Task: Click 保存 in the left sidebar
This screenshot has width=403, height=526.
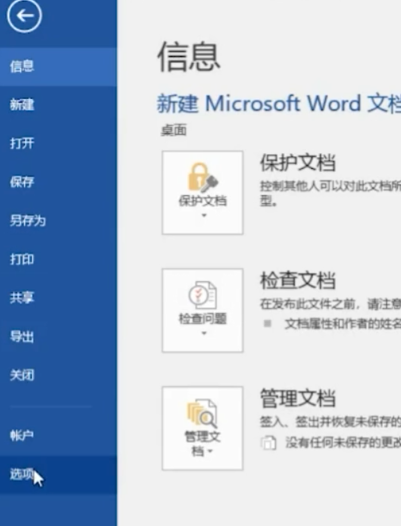Action: 58,182
